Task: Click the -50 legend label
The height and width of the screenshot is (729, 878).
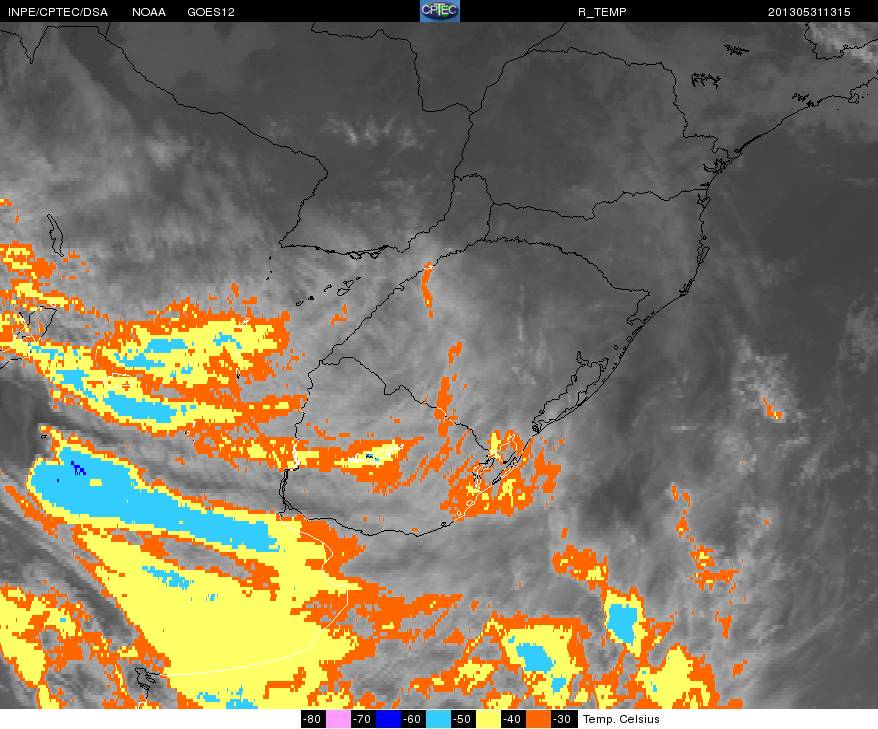Action: tap(464, 719)
